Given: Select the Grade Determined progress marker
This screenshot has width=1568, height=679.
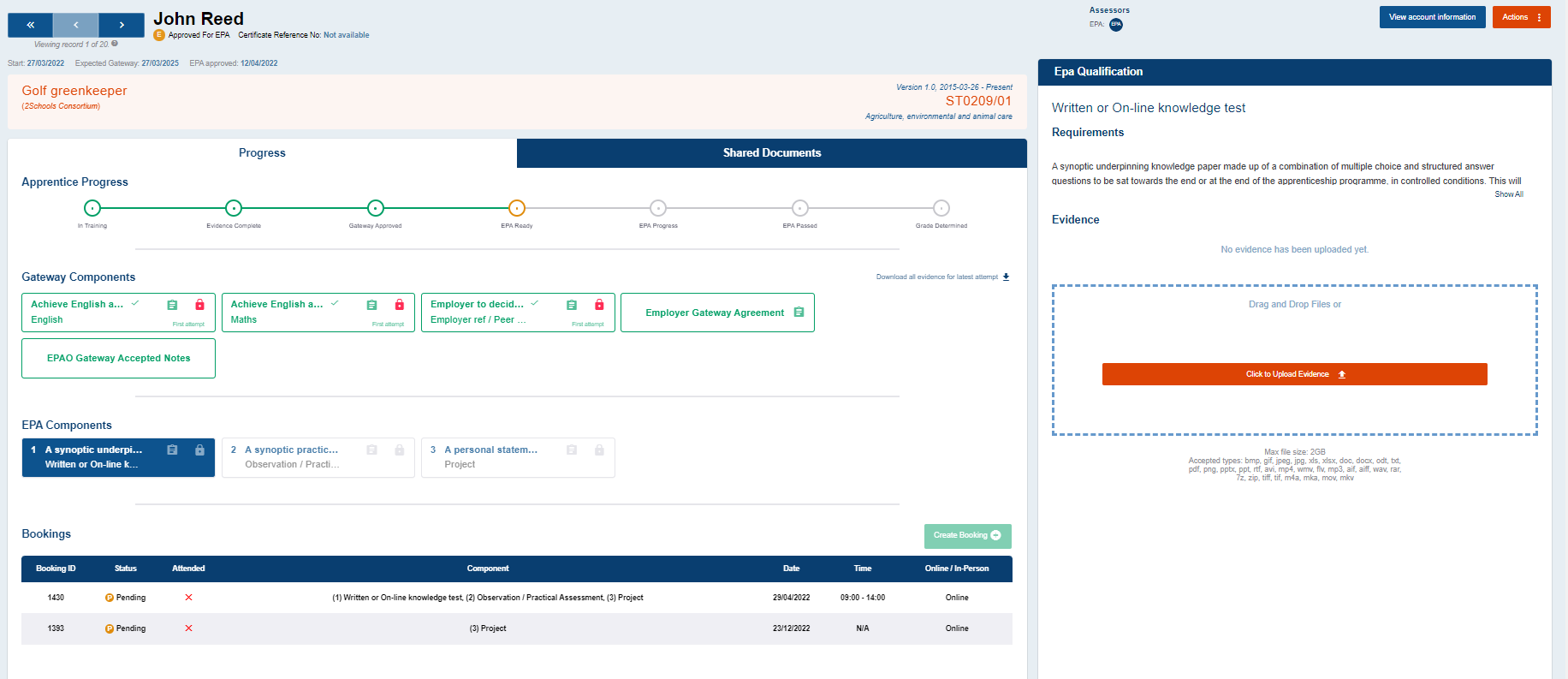Looking at the screenshot, I should [941, 208].
